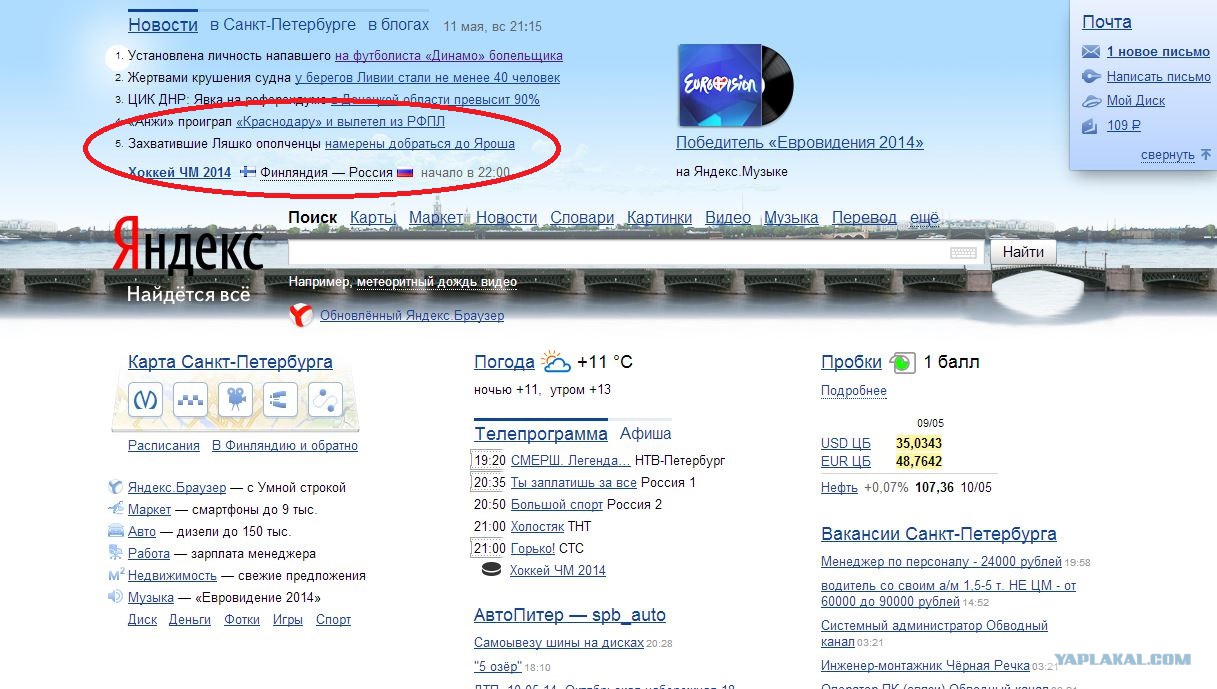Click the flying saucer Disk icon
1217x689 pixels.
1091,101
